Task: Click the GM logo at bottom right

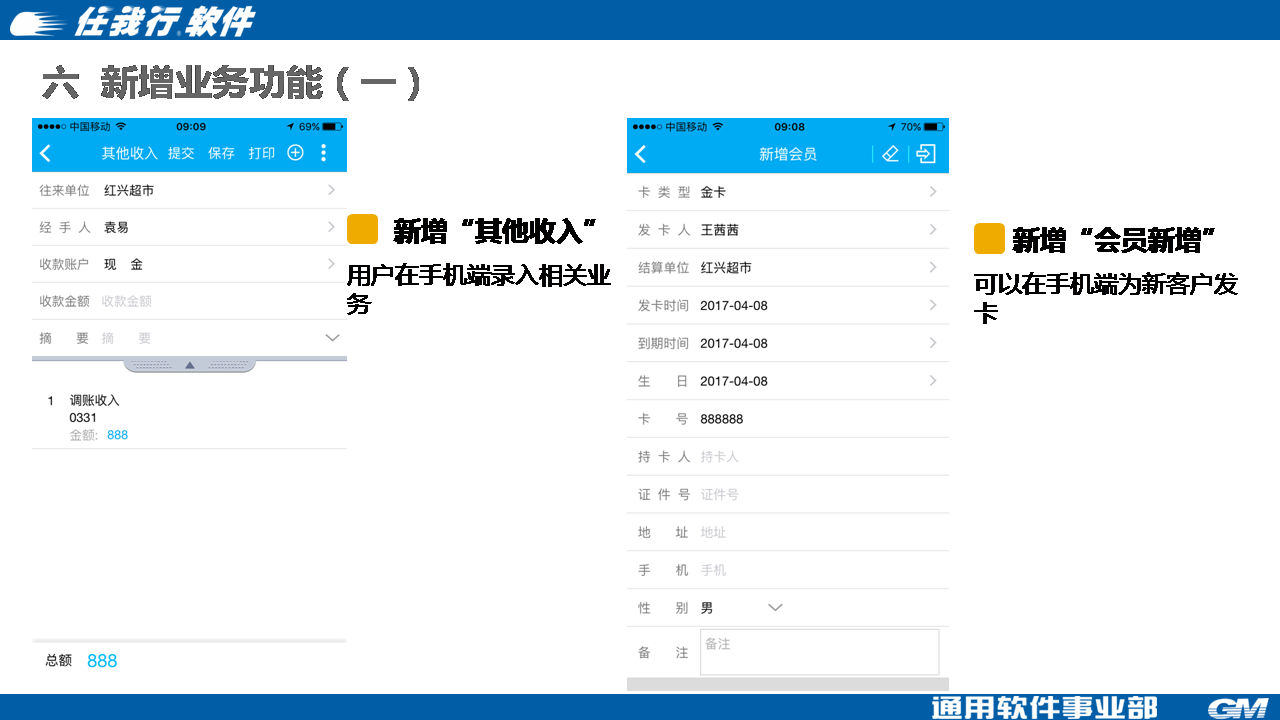Action: [x=1237, y=708]
